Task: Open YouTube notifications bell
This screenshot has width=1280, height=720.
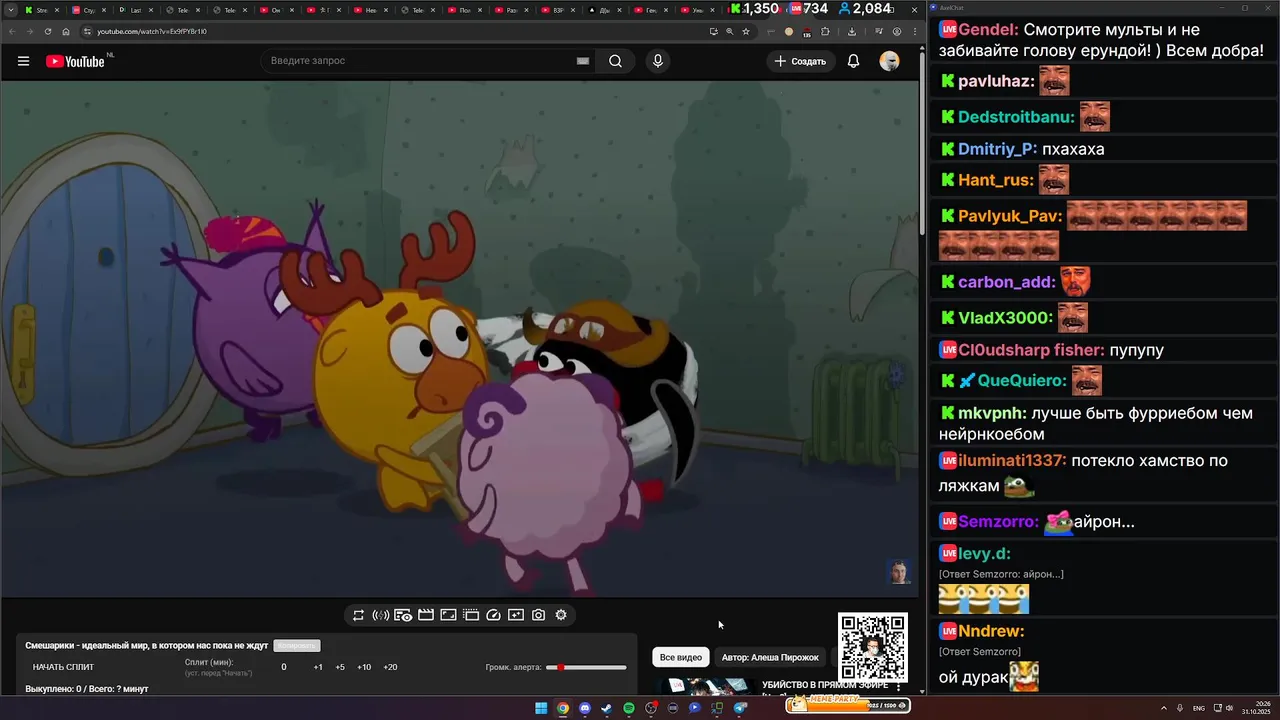Action: 853,61
